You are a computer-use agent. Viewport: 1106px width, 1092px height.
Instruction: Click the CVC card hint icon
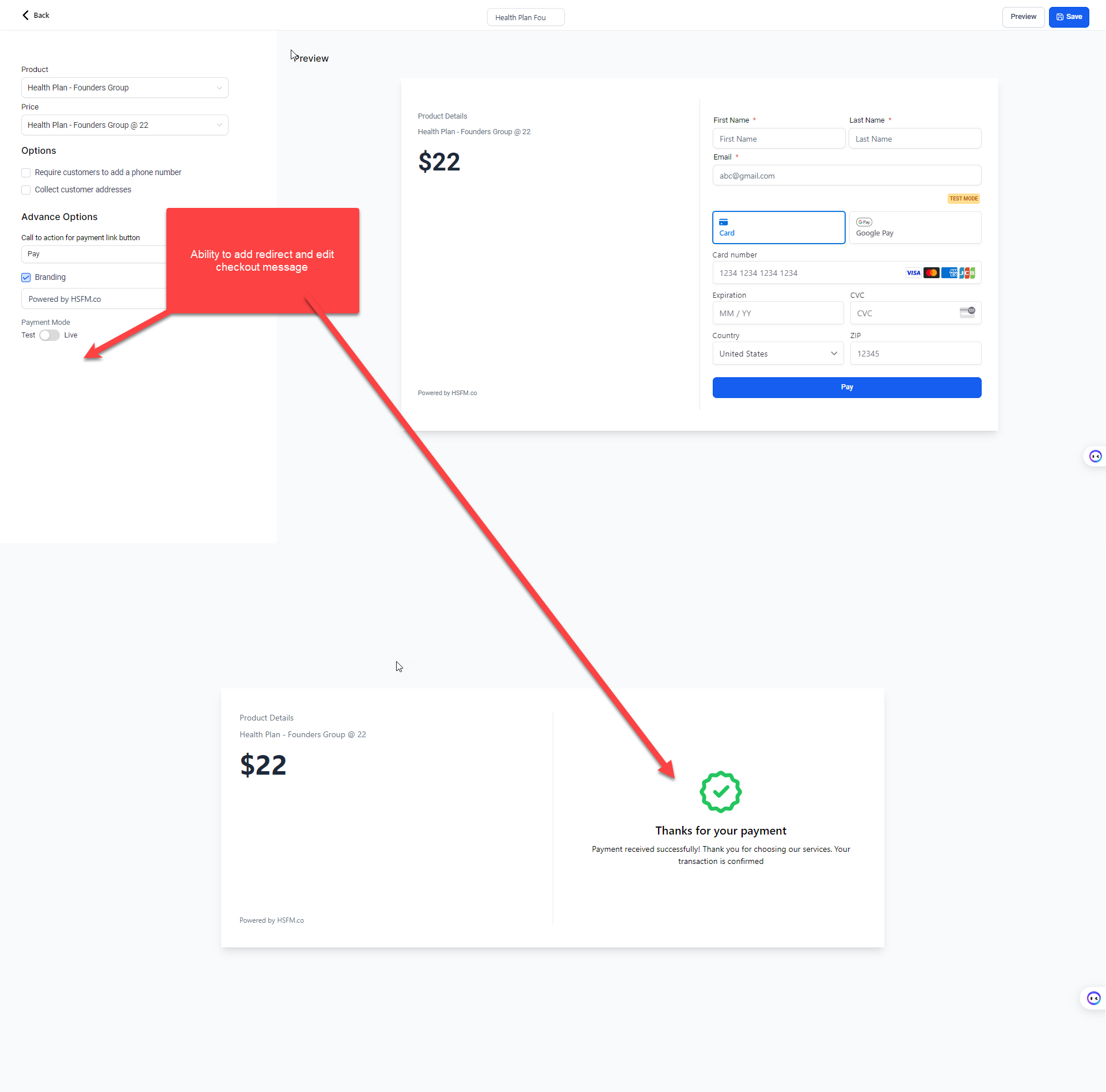click(x=967, y=313)
